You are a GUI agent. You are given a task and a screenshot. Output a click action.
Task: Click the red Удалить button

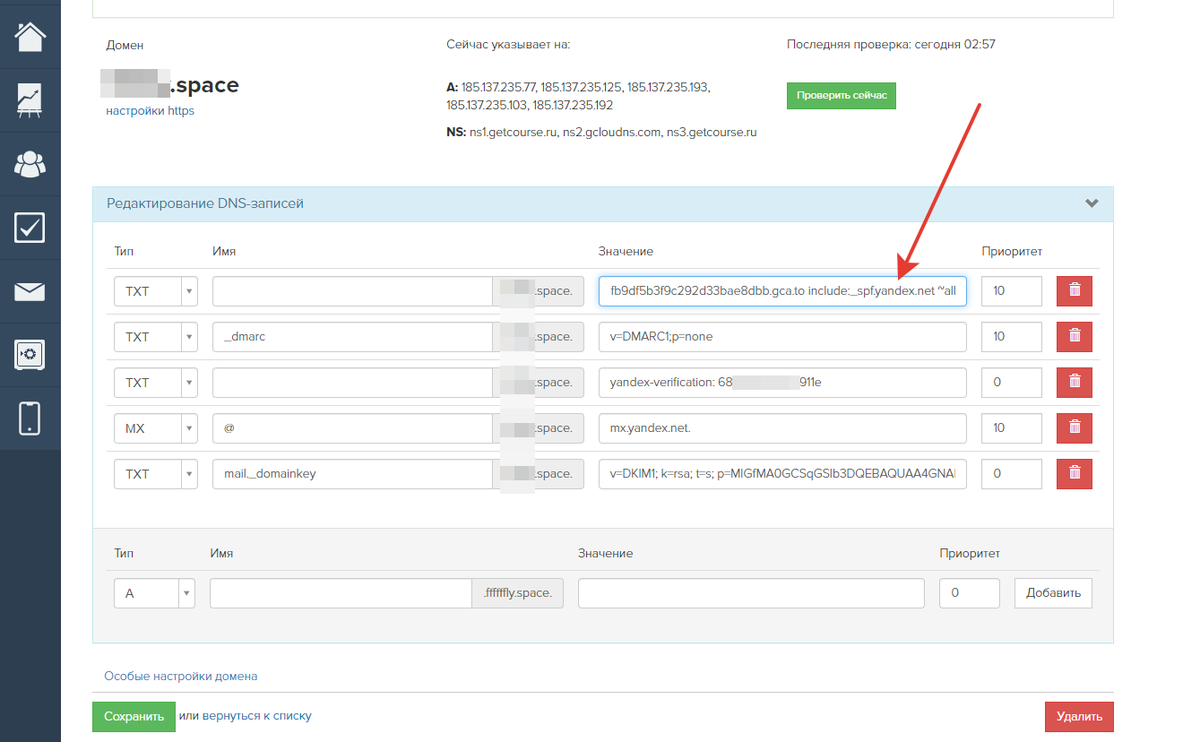point(1079,716)
